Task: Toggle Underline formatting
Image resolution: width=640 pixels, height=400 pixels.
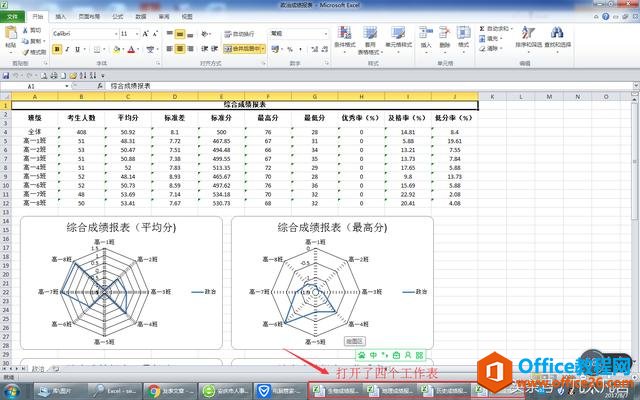Action: pyautogui.click(x=77, y=49)
